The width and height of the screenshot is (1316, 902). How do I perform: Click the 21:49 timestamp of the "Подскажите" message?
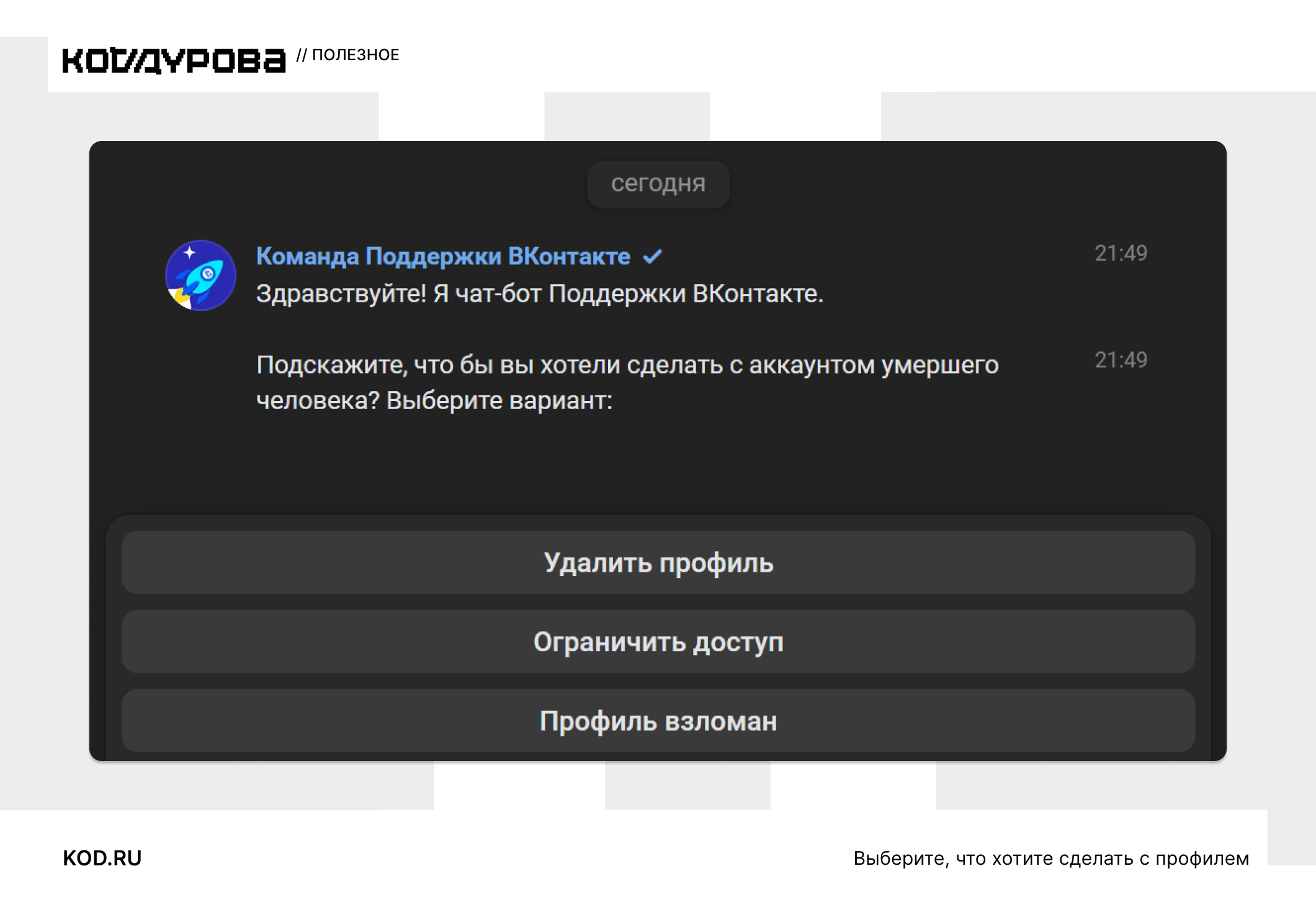tap(1121, 360)
